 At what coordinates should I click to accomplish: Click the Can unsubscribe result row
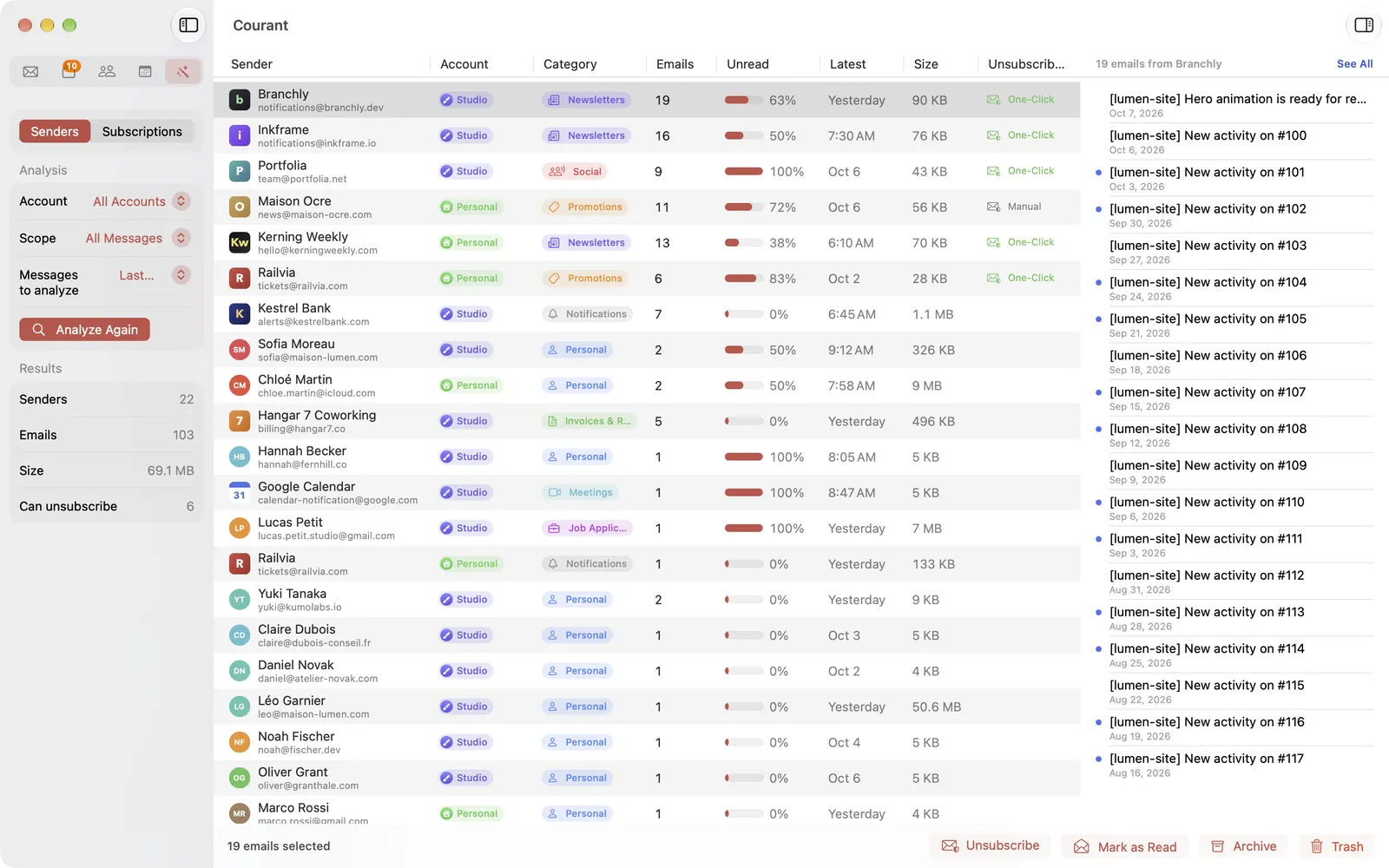coord(106,506)
